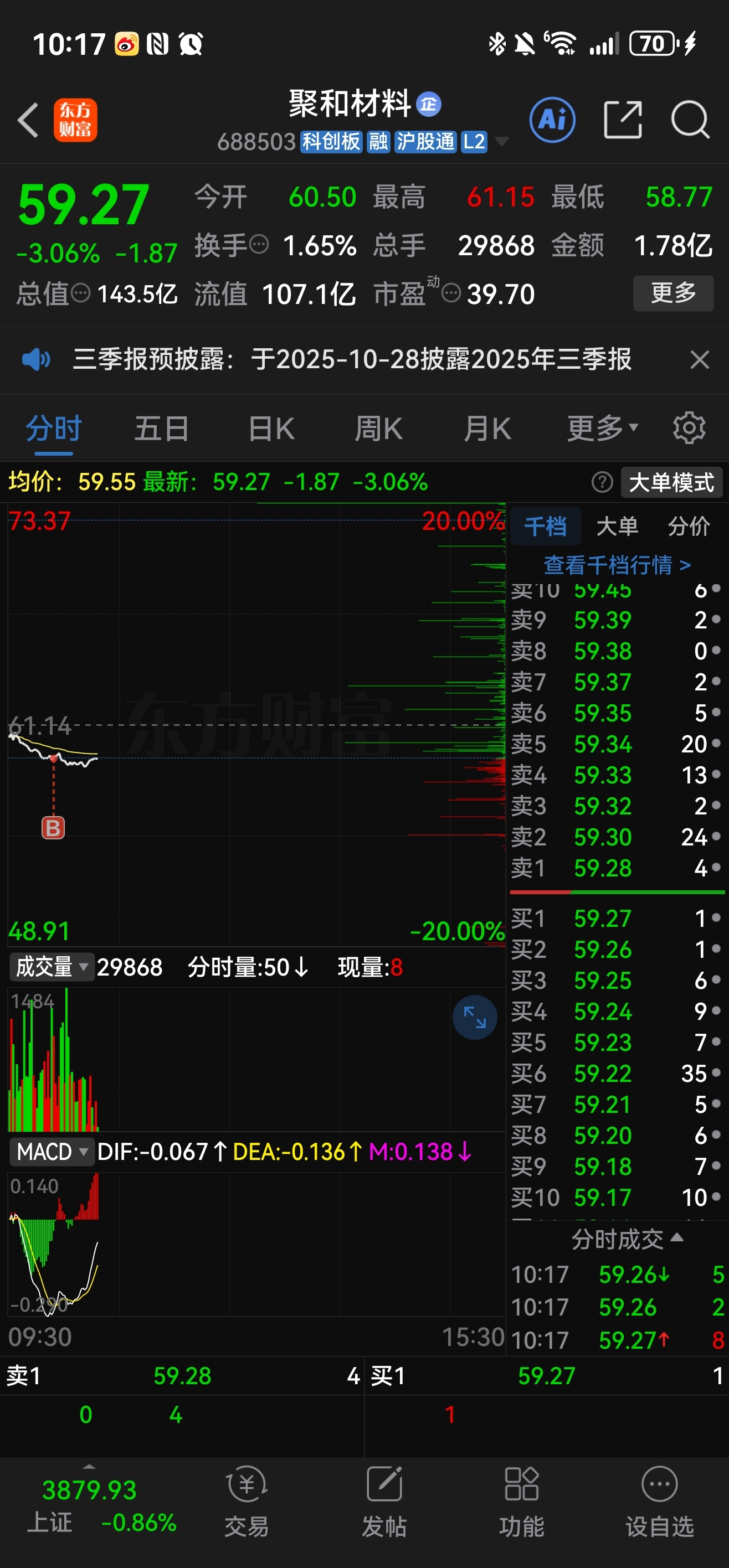Open the 功能 functions icon

pos(522,1501)
